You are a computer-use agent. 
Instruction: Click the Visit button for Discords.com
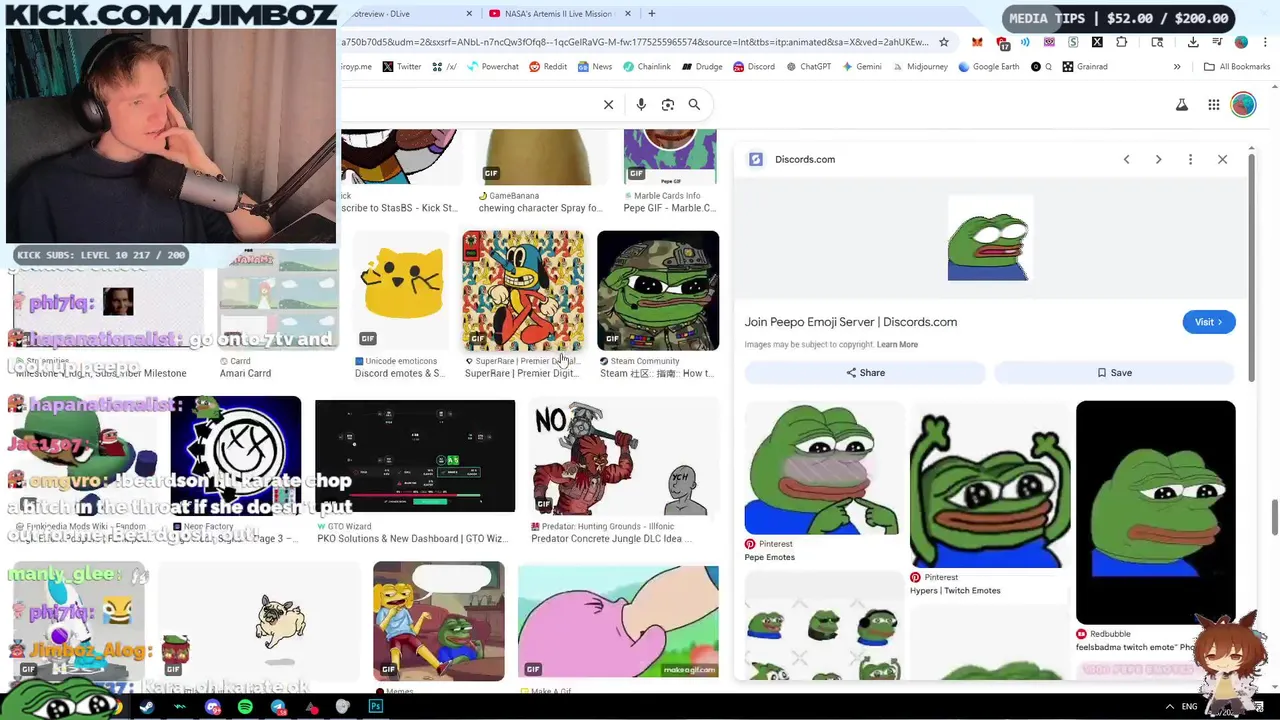point(1209,322)
